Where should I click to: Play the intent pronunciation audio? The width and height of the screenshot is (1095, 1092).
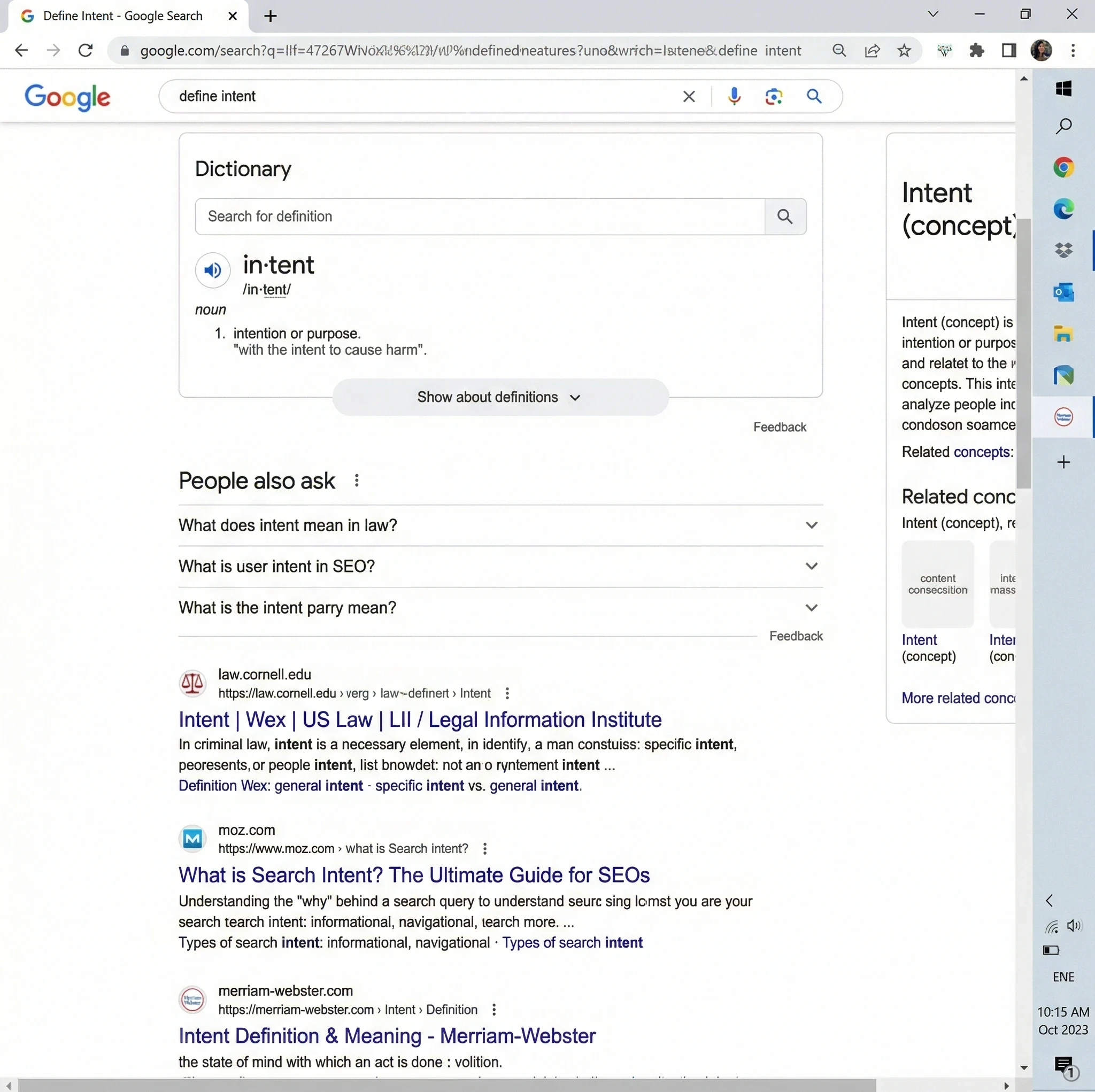[213, 270]
